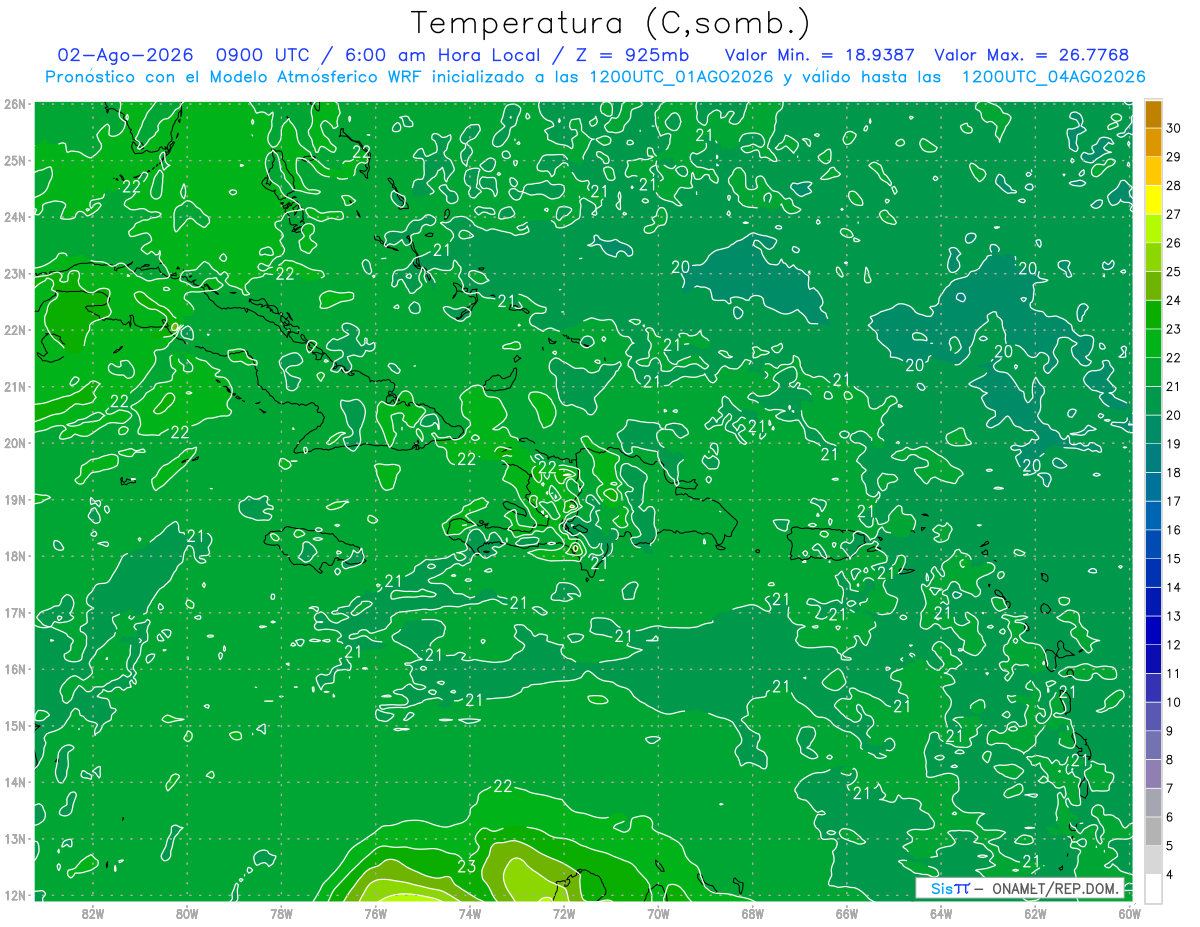Image resolution: width=1200 pixels, height=927 pixels.
Task: Click the '14N' latitude label
Action: click(15, 782)
